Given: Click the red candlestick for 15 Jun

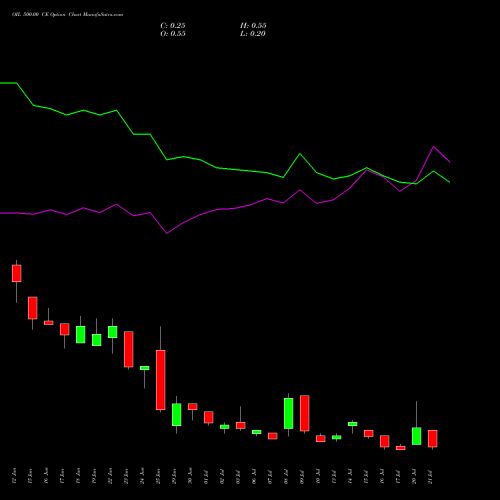Looking at the screenshot, I should coord(33,308).
